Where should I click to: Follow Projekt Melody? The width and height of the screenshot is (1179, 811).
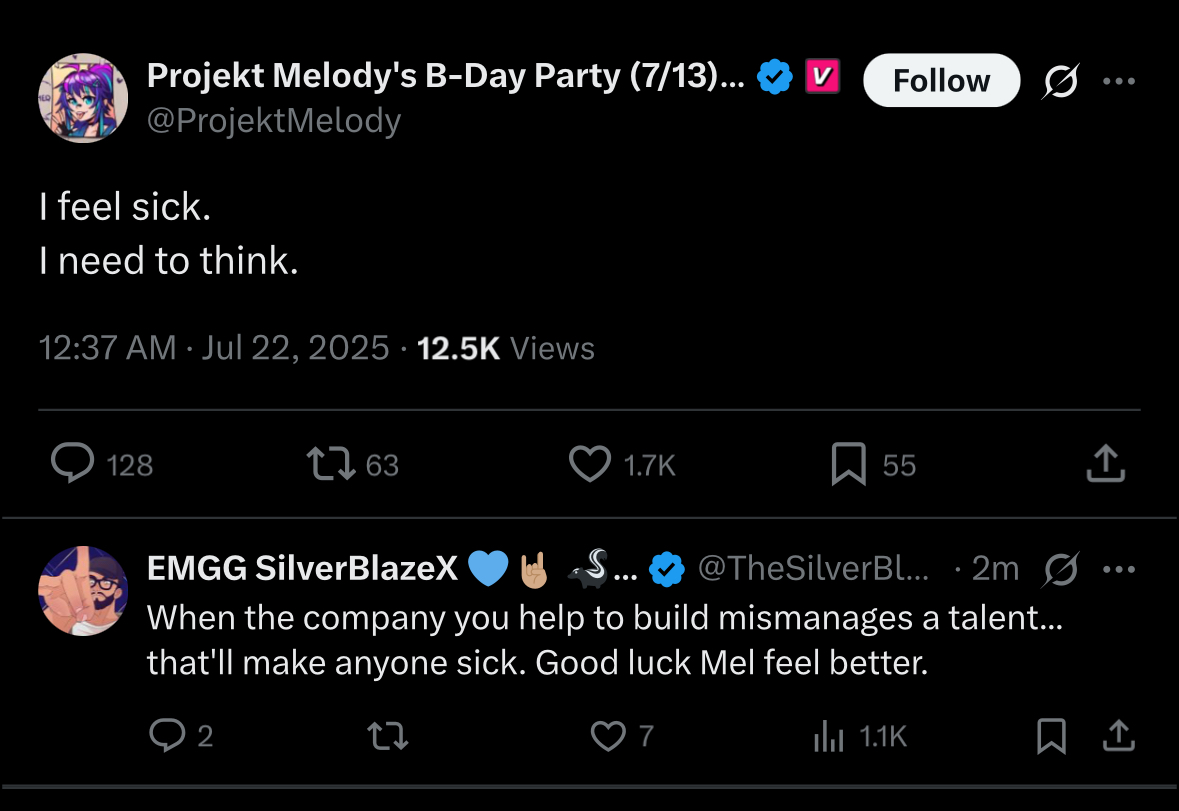tap(941, 80)
